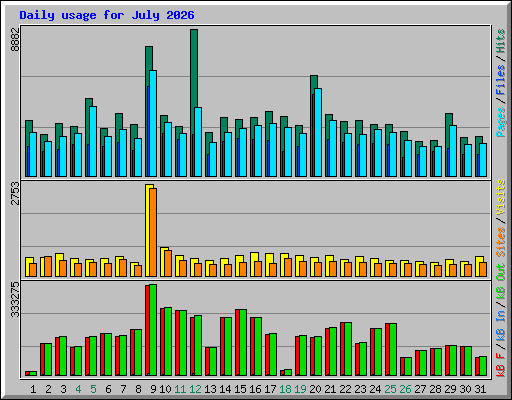Click green day number 18 label
The width and height of the screenshot is (512, 400).
click(x=285, y=389)
